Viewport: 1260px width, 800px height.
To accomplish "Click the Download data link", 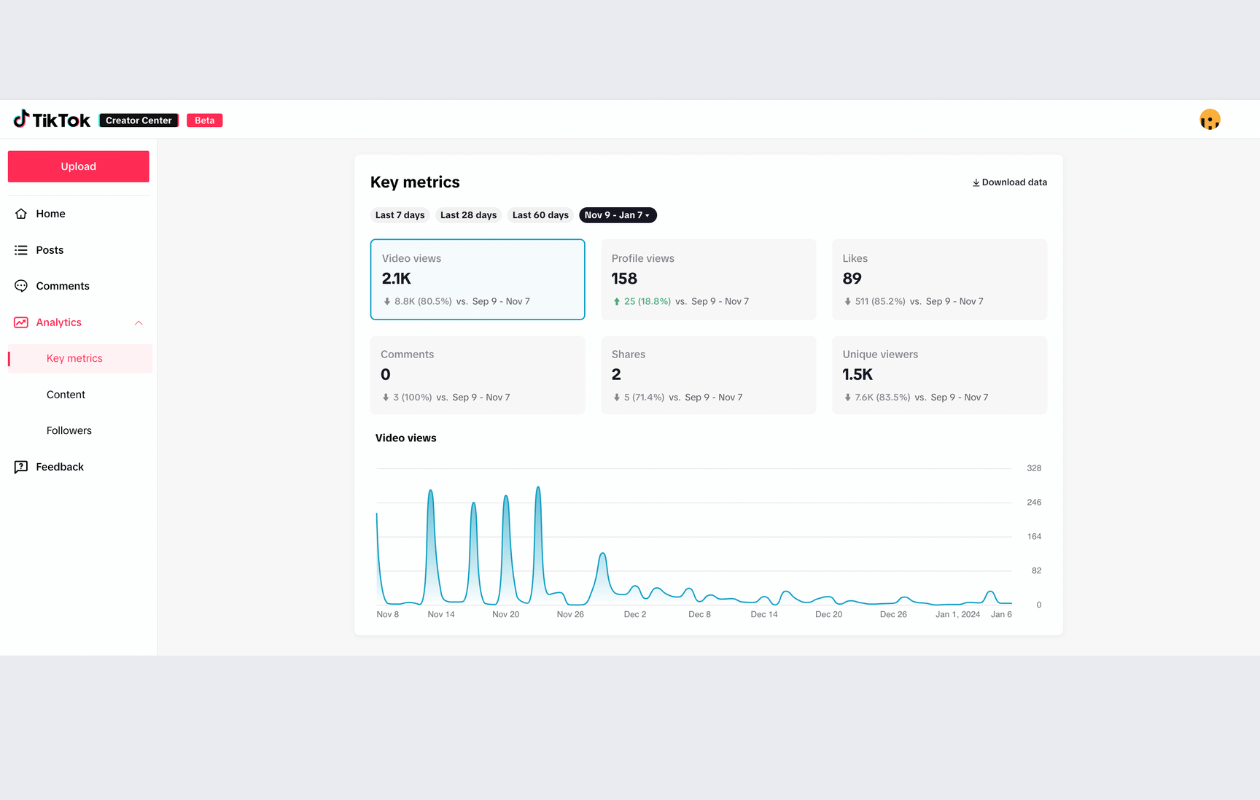I will click(x=1014, y=182).
